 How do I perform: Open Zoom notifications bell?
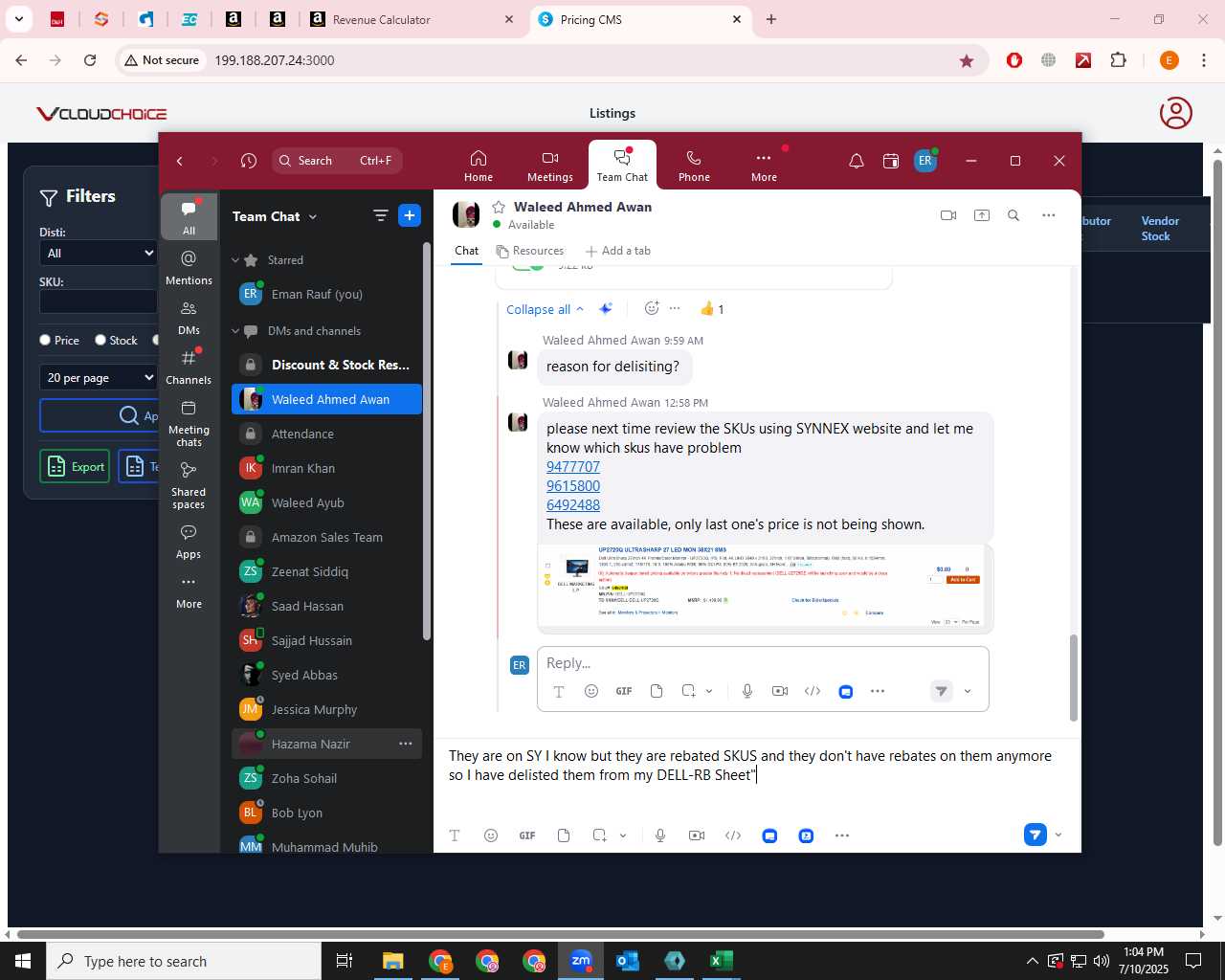point(857,161)
